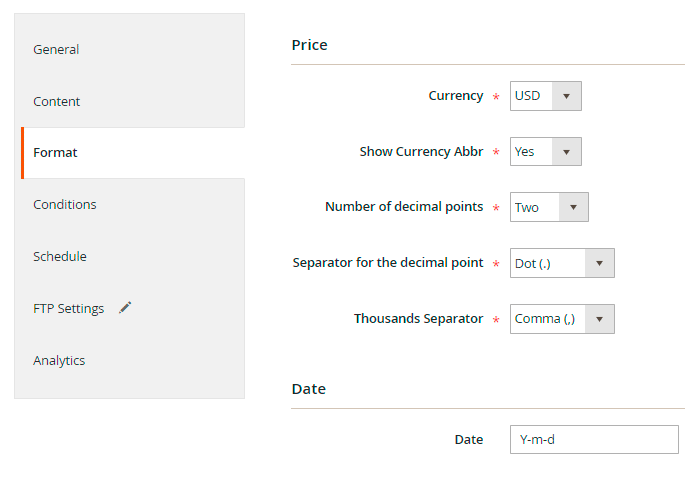Click the Currency field label text
The image size is (685, 497).
[x=455, y=96]
